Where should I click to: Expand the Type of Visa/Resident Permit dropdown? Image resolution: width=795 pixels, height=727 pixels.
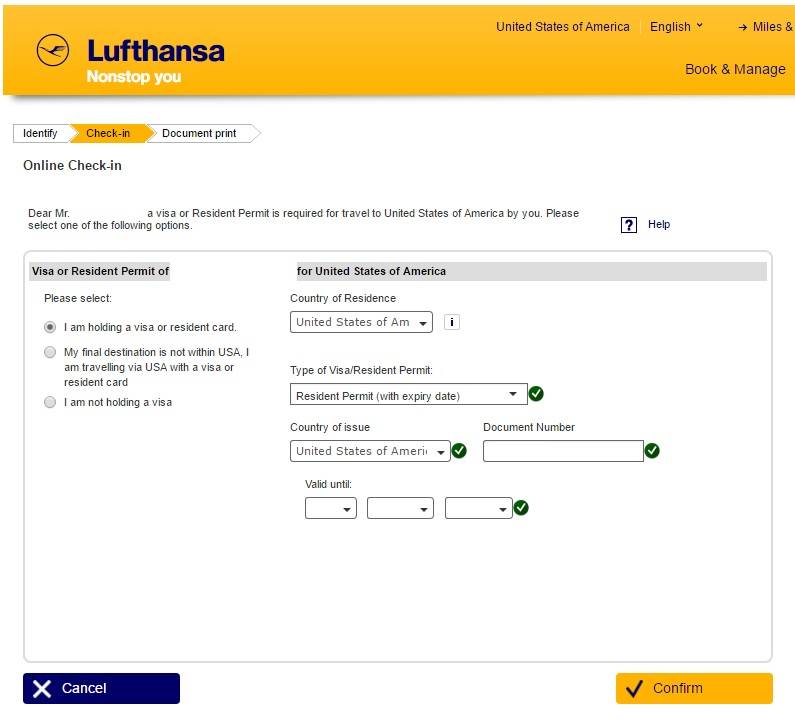click(x=409, y=394)
